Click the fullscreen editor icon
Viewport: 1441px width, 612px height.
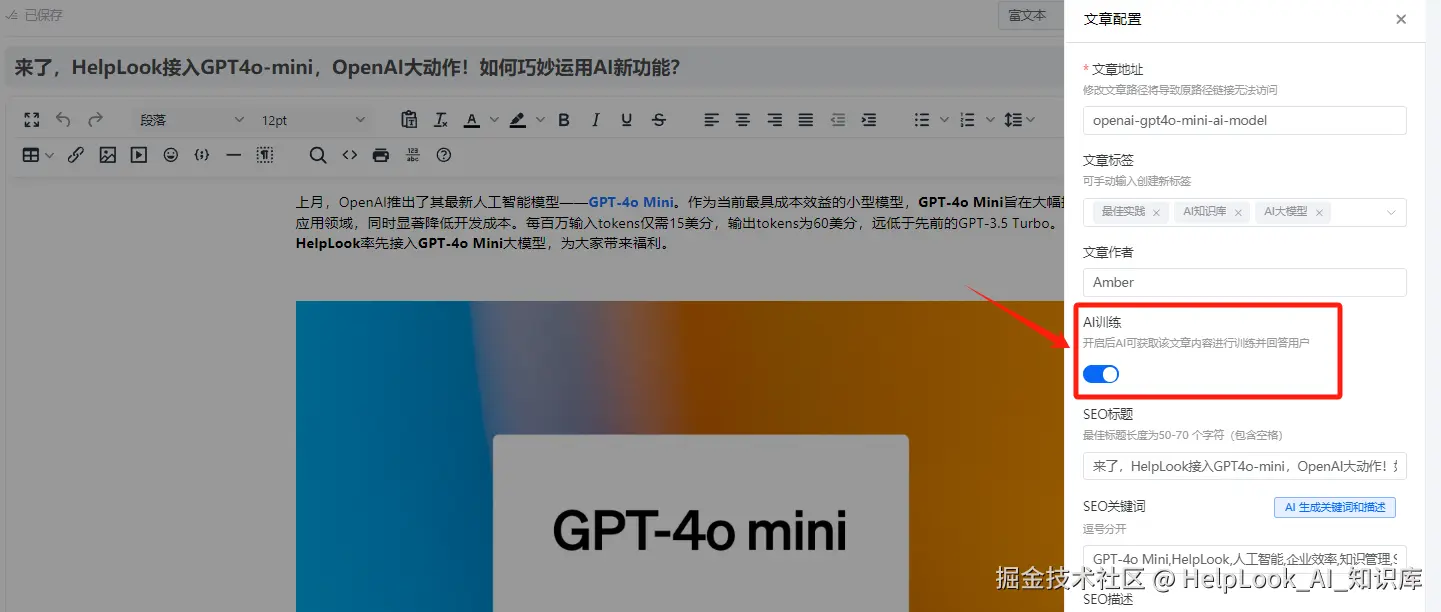click(32, 120)
